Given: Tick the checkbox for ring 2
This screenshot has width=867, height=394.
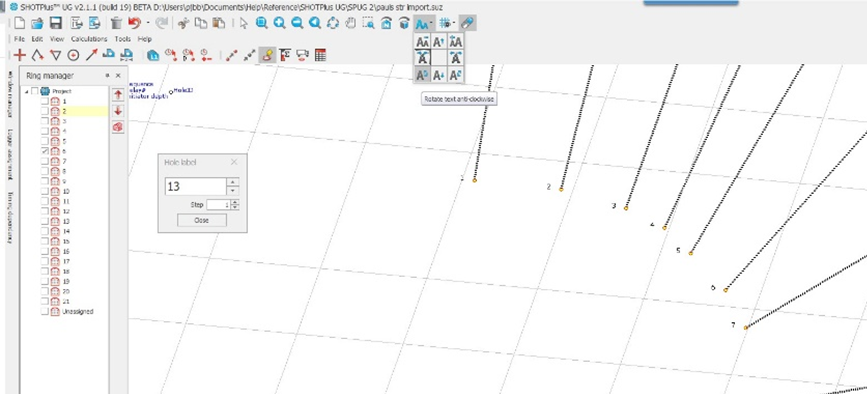Looking at the screenshot, I should (45, 111).
